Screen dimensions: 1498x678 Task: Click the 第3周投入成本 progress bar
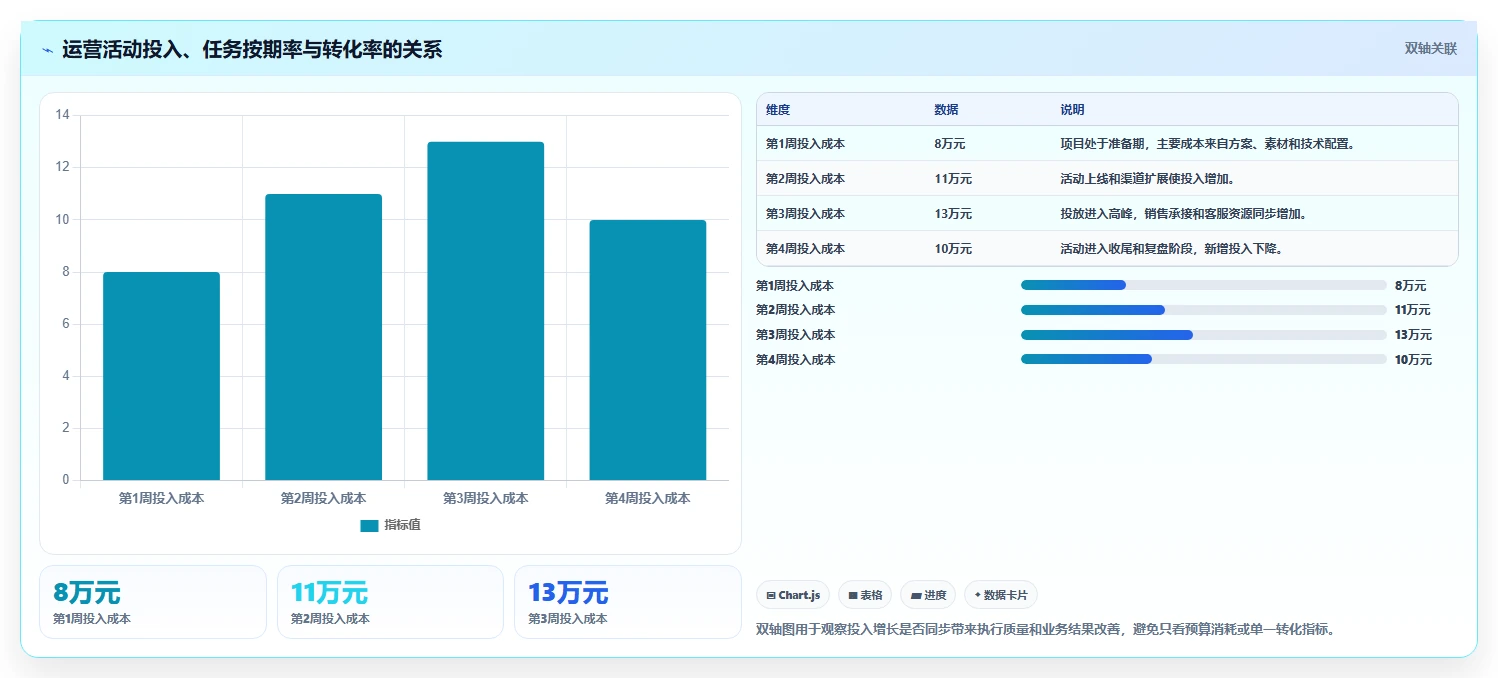[1204, 334]
